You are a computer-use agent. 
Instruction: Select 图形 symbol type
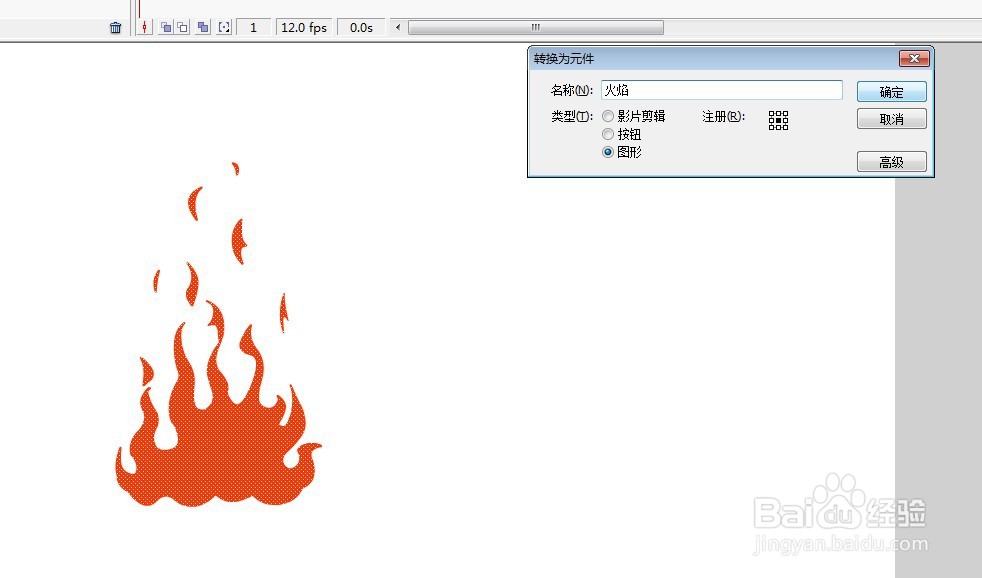608,151
